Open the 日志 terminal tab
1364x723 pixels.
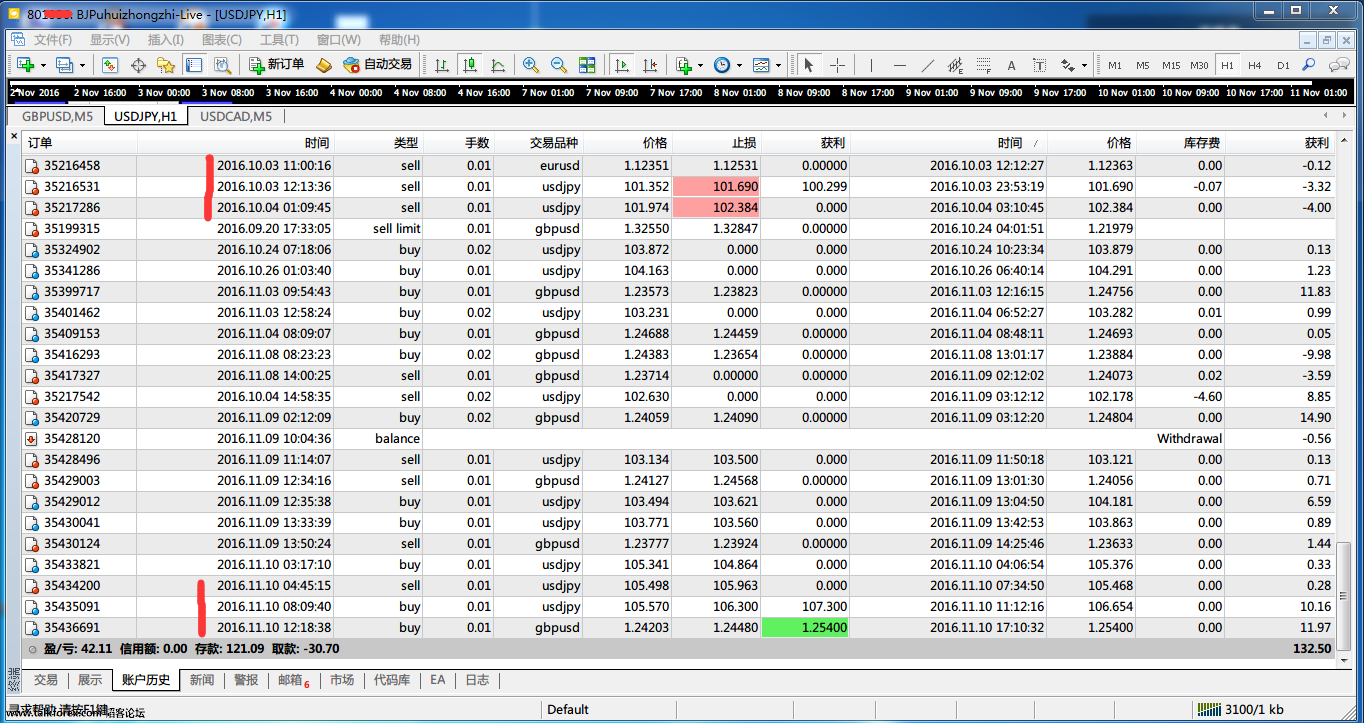(477, 680)
